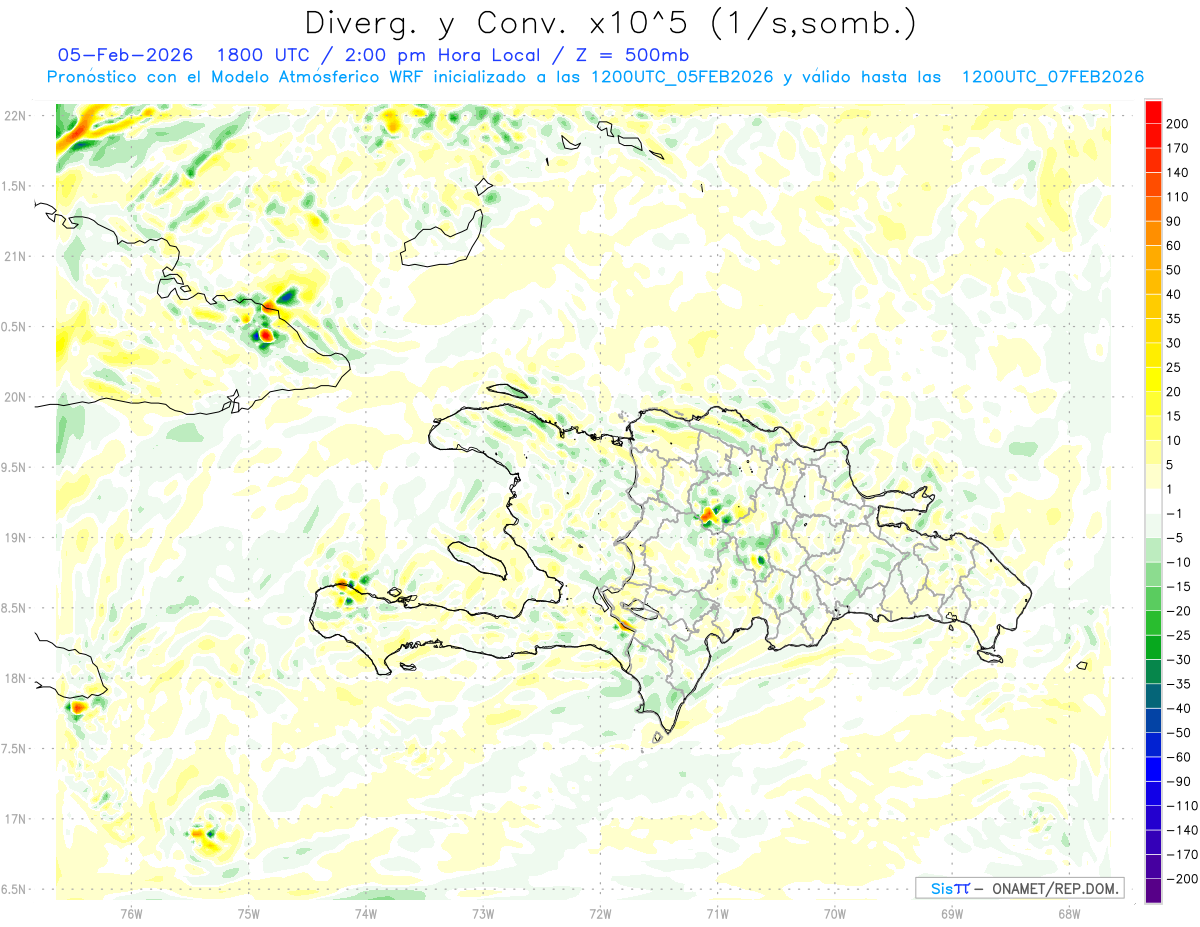Pick the red colorbar segment above 200
The width and height of the screenshot is (1200, 927).
tap(1154, 112)
